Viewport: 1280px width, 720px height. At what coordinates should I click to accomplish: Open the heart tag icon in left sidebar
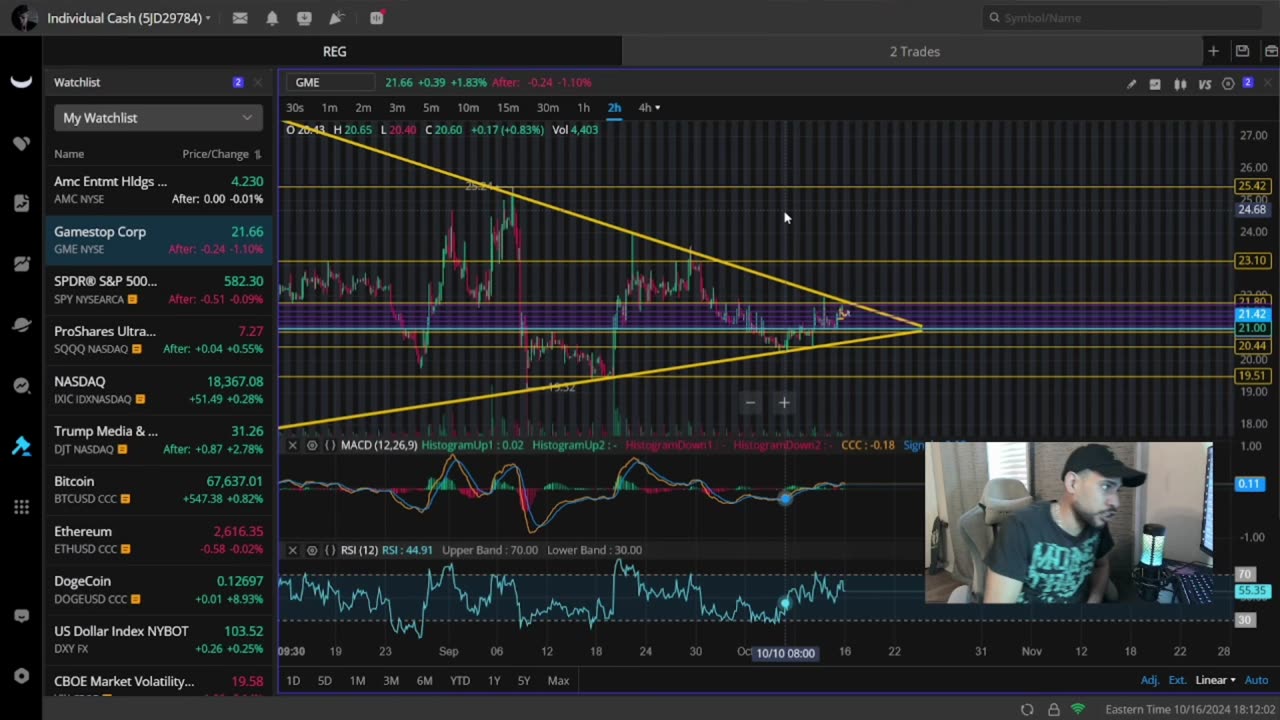(x=21, y=143)
